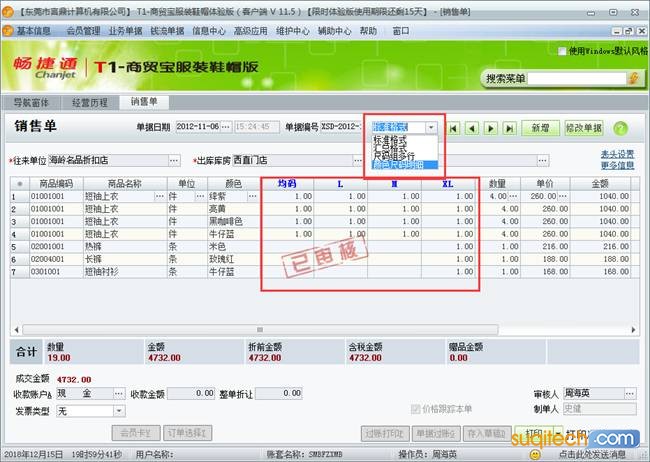Viewport: 650px width, 462px height.
Task: Click cell 热裤 in row 5
Action: click(125, 247)
